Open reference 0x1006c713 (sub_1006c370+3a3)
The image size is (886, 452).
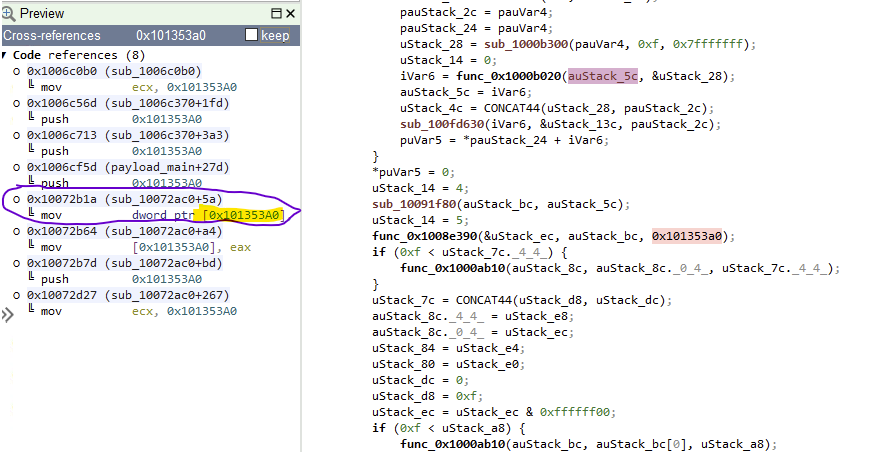click(128, 135)
